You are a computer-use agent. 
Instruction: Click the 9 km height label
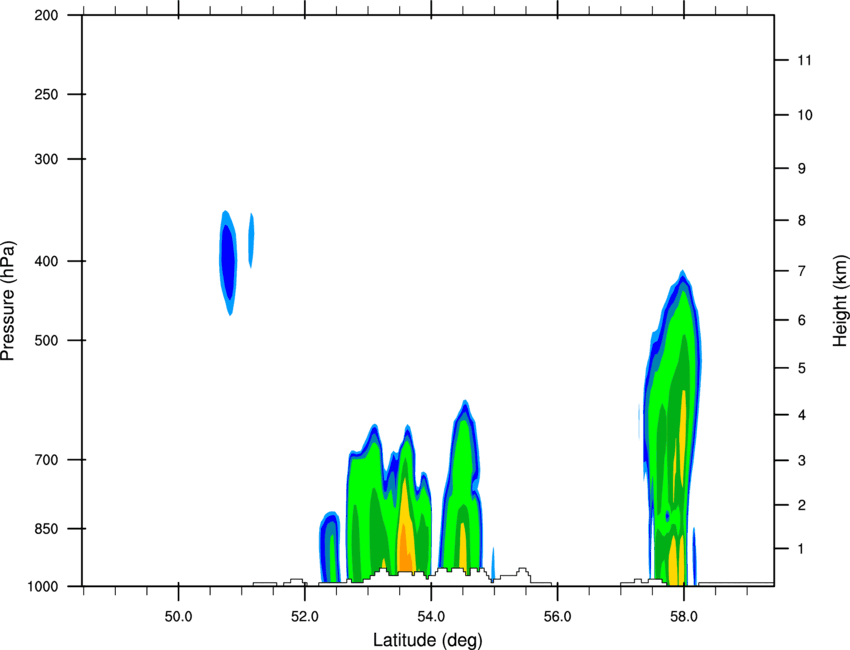point(802,169)
